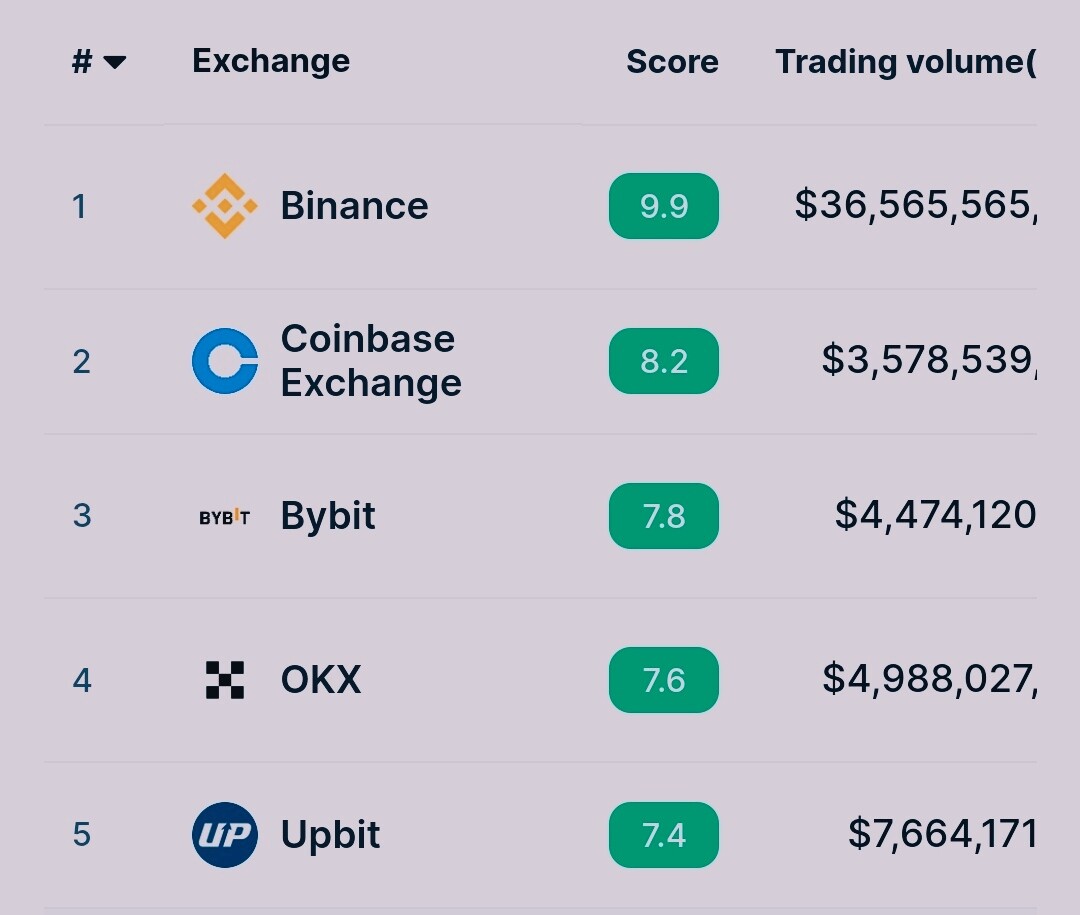This screenshot has height=915, width=1080.
Task: Open the Upbit exchange name link
Action: [x=330, y=834]
